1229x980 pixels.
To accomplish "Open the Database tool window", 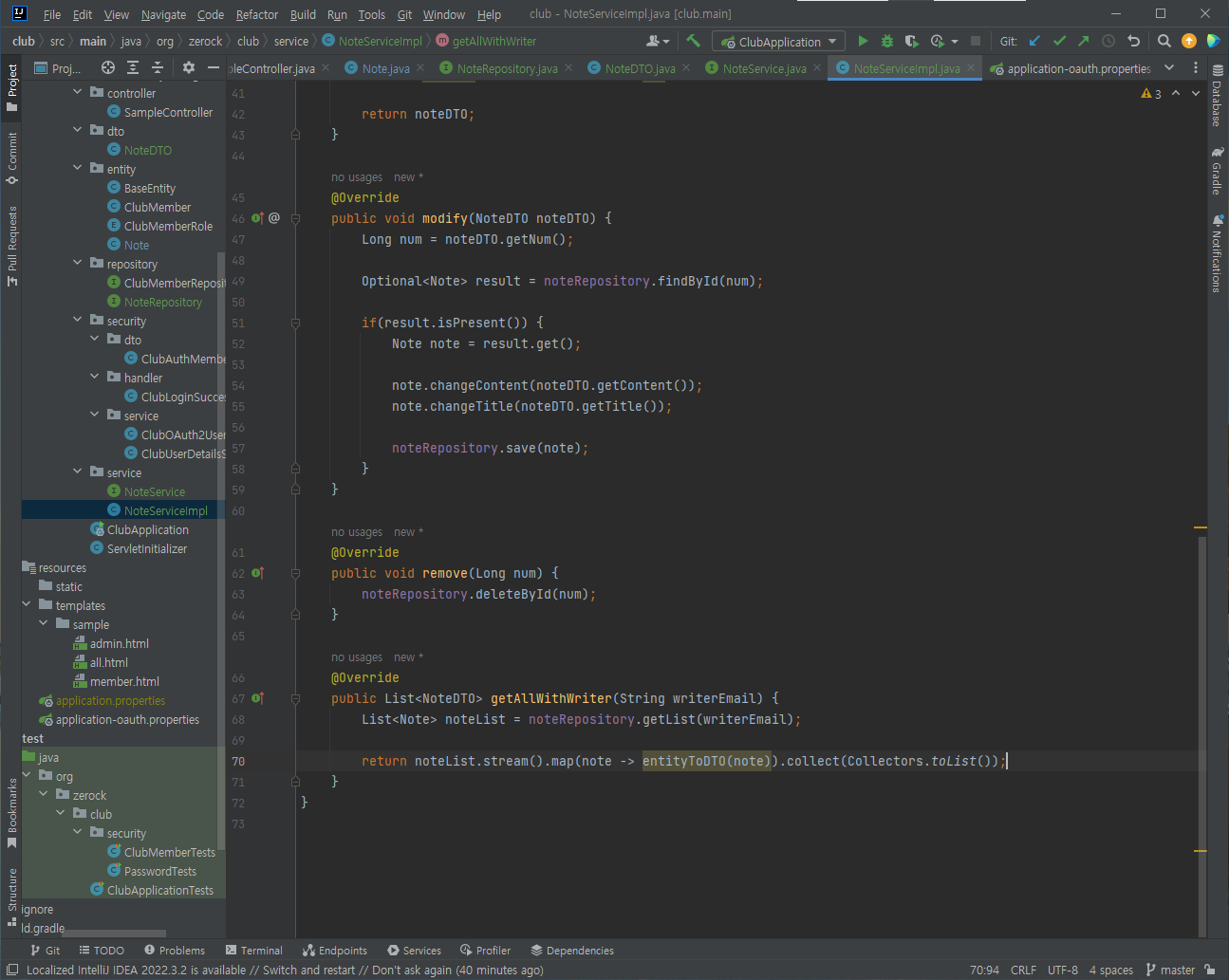I will tap(1217, 96).
